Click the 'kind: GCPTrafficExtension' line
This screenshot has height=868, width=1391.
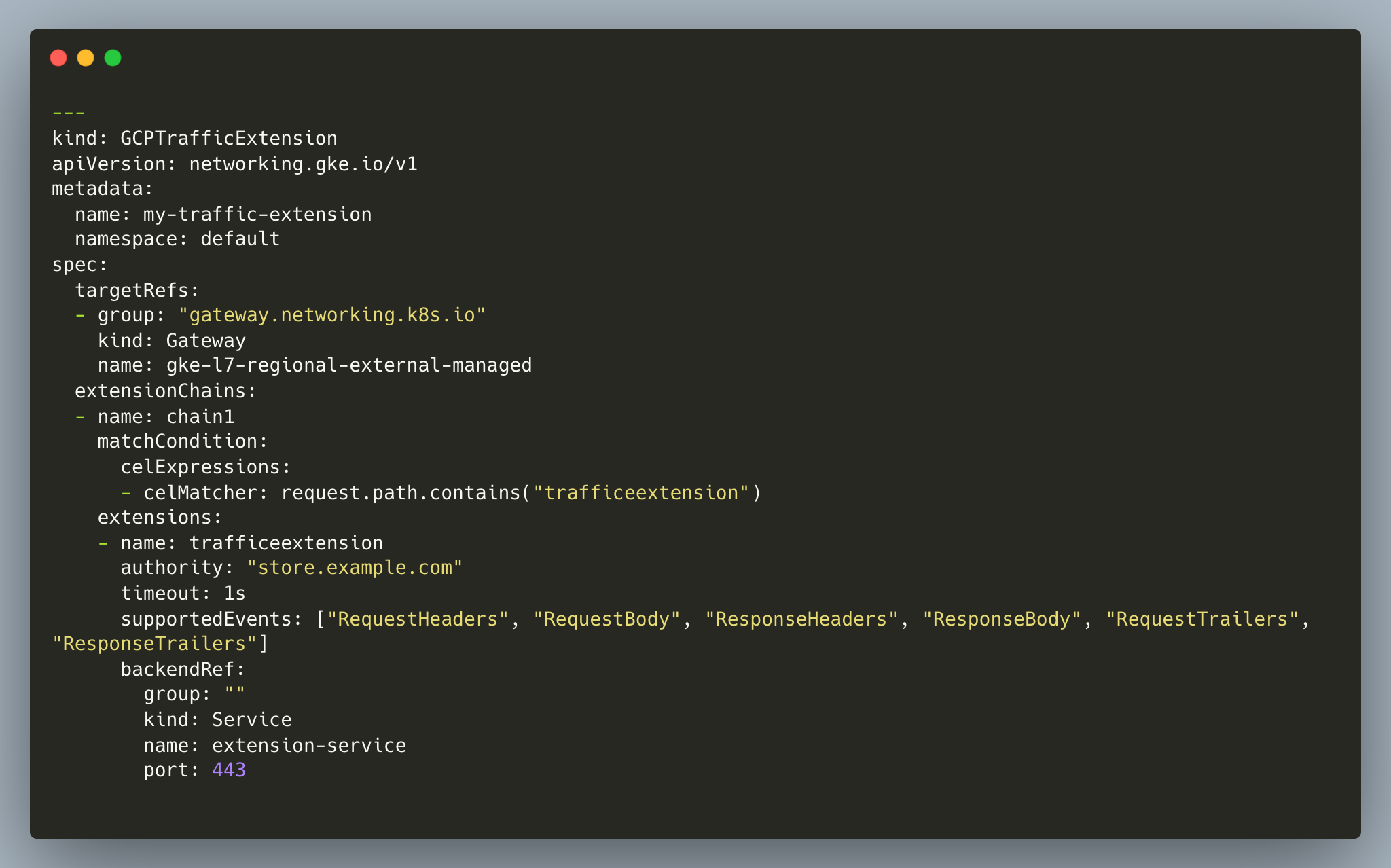pyautogui.click(x=195, y=139)
